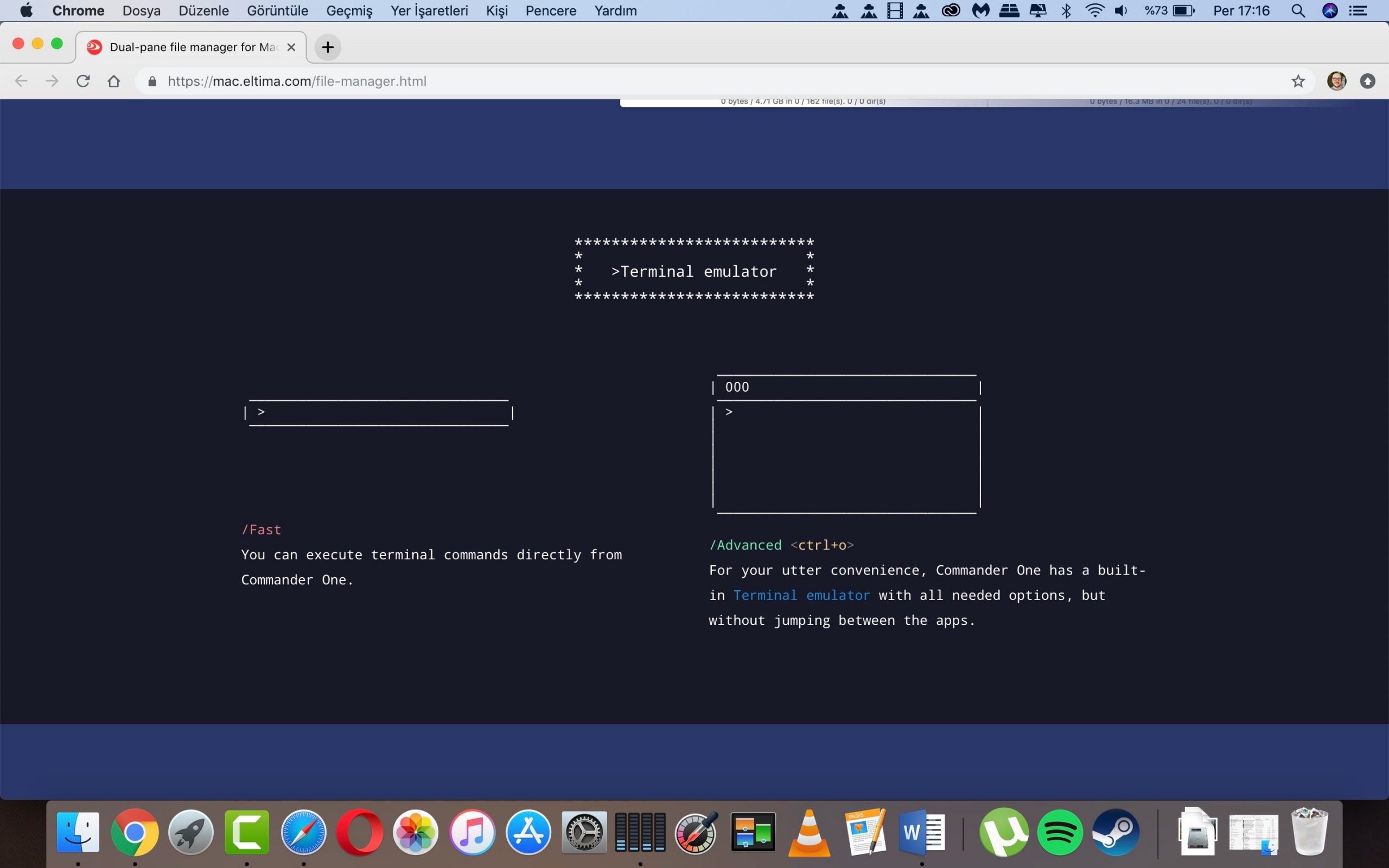Open Bluetooth status menu
The height and width of the screenshot is (868, 1389).
point(1066,11)
